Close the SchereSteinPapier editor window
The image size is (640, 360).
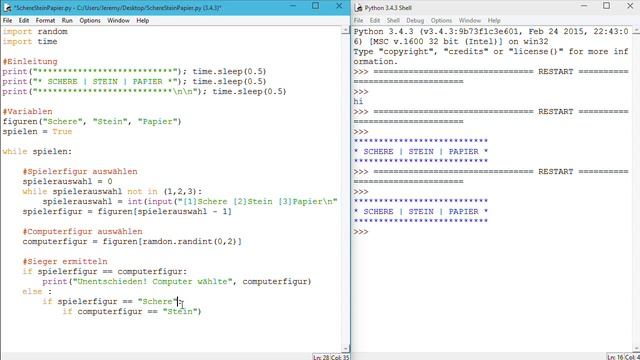339,6
